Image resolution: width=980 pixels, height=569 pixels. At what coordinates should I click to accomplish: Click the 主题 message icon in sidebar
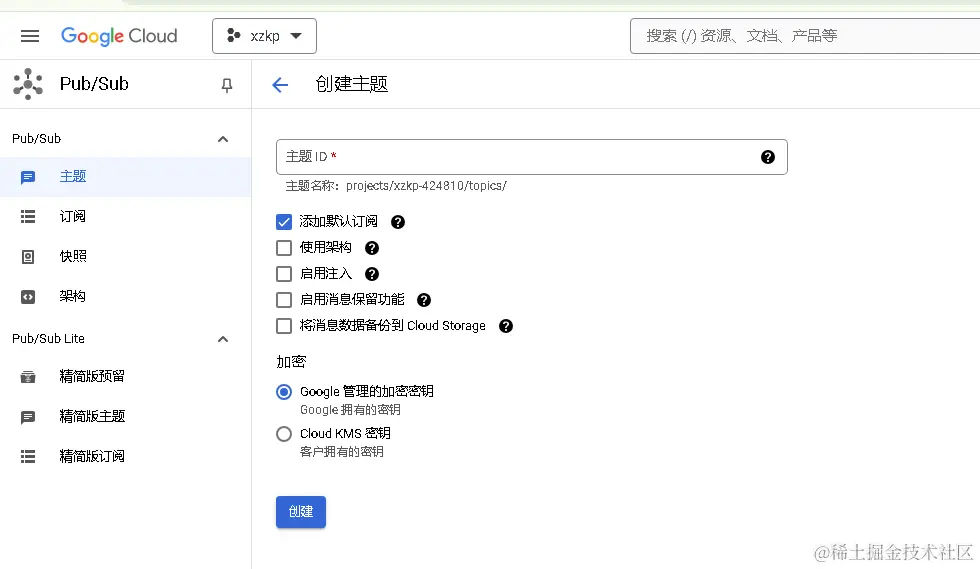tap(28, 178)
